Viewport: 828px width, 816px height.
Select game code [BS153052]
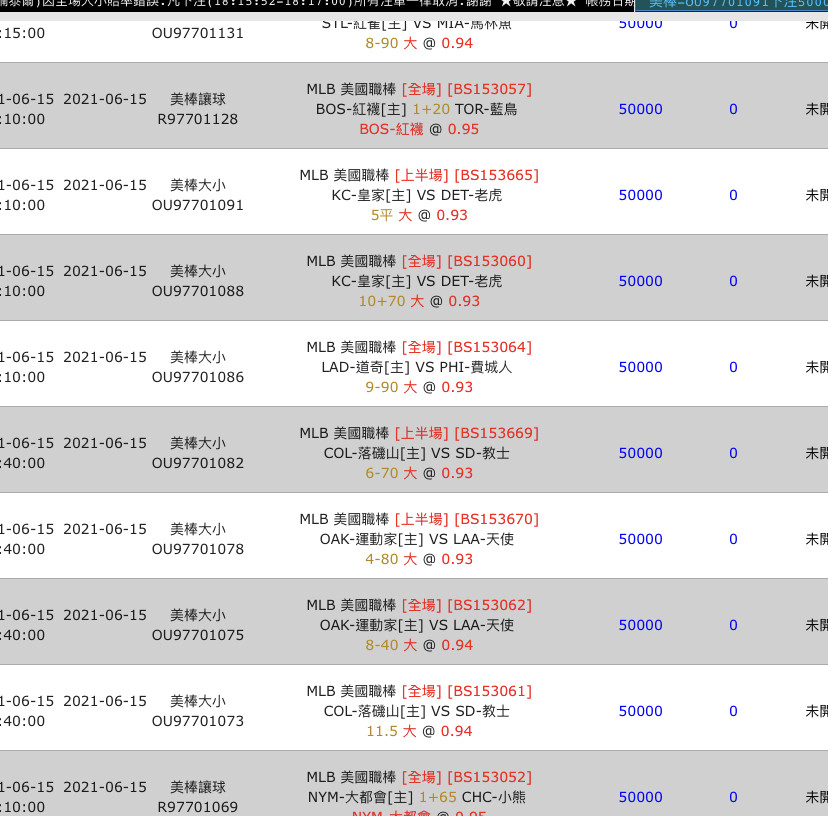(x=490, y=778)
